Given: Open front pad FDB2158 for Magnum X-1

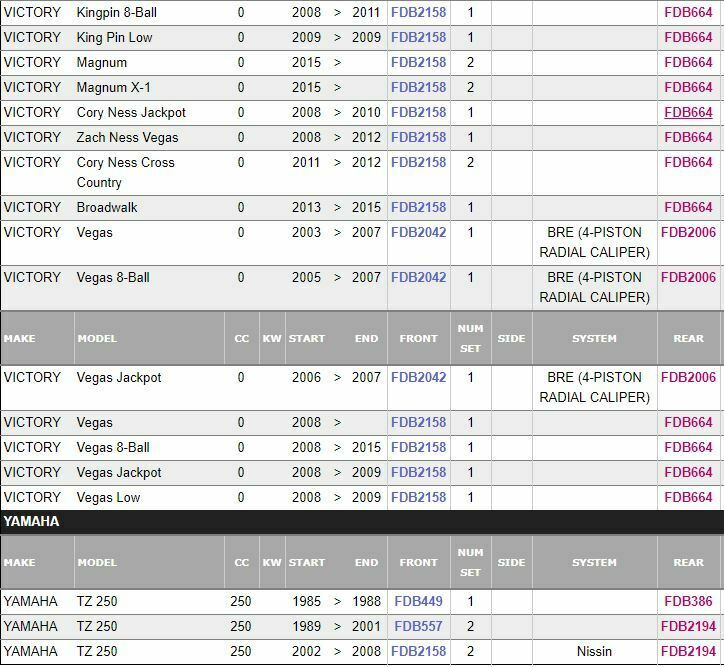Looking at the screenshot, I should click(x=418, y=87).
